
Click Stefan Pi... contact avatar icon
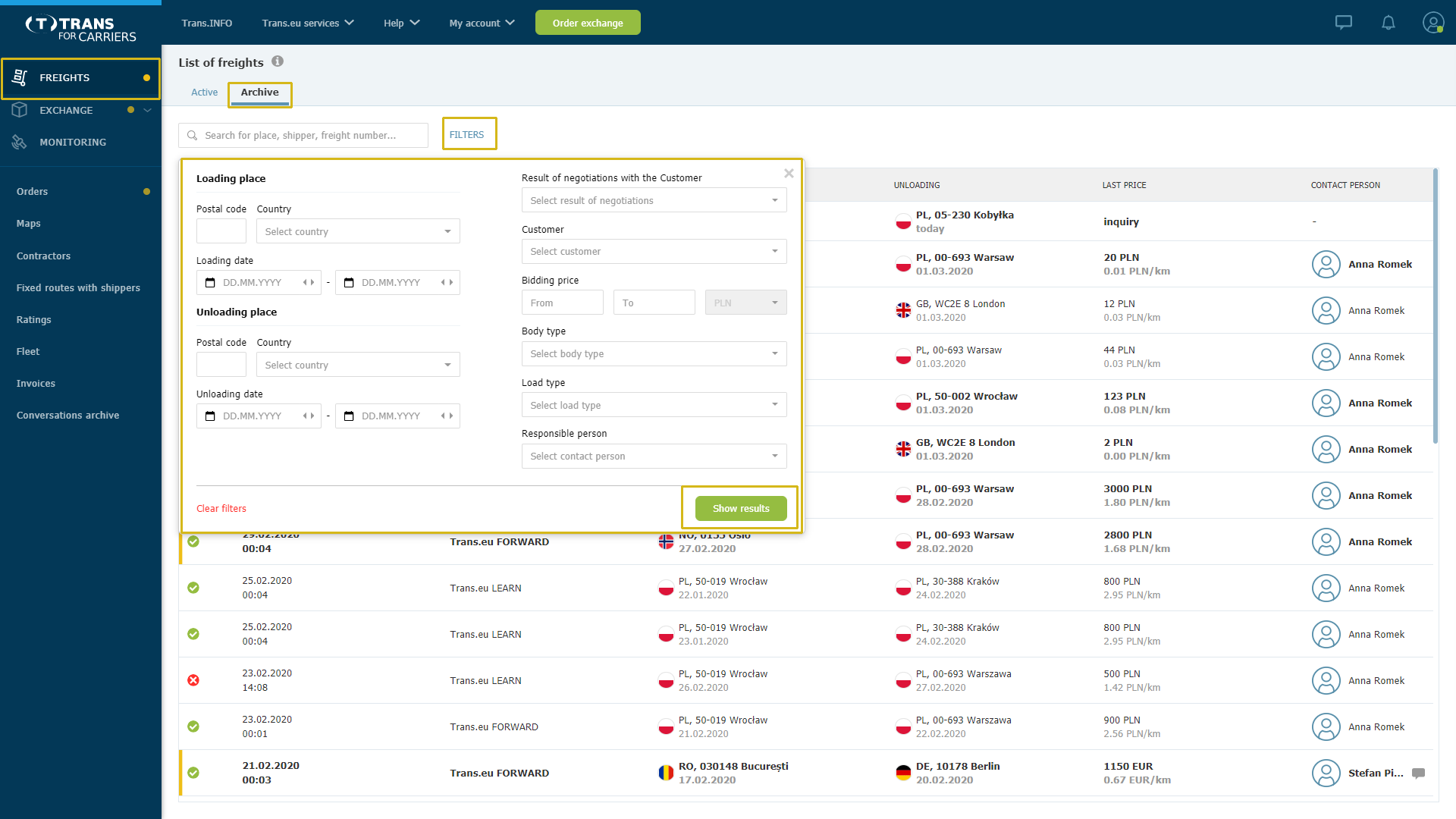click(x=1326, y=773)
